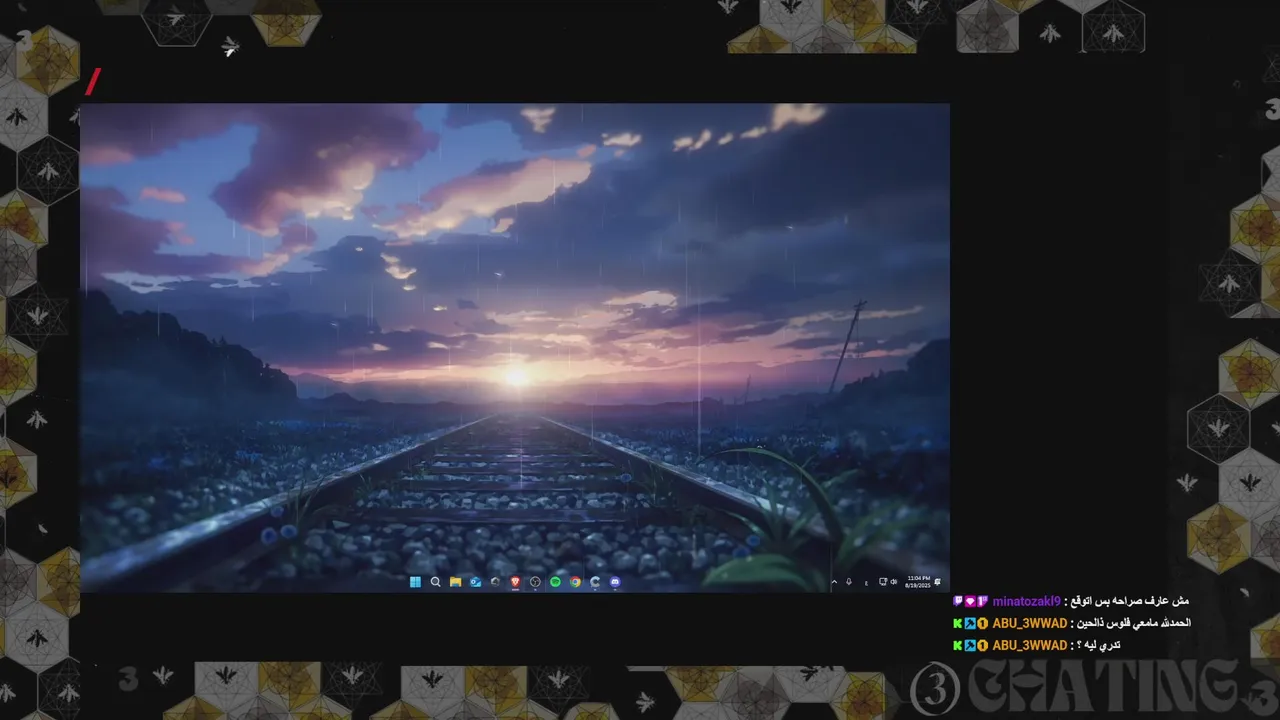This screenshot has height=720, width=1280.
Task: Open the Outlook icon in the taskbar
Action: coord(476,582)
